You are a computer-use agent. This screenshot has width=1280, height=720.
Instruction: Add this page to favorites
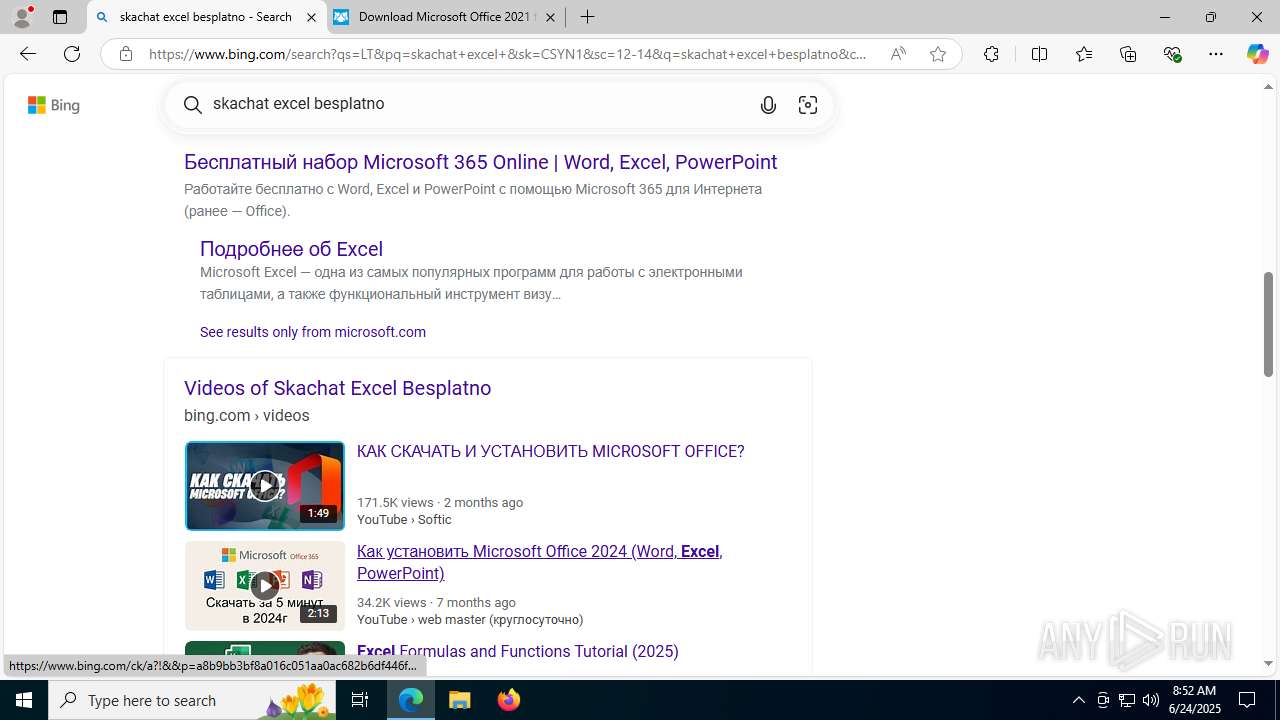(x=938, y=54)
